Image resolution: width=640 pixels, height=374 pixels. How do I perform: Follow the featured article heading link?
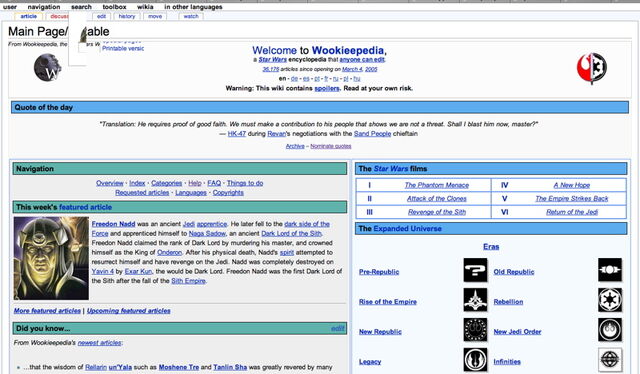click(85, 207)
